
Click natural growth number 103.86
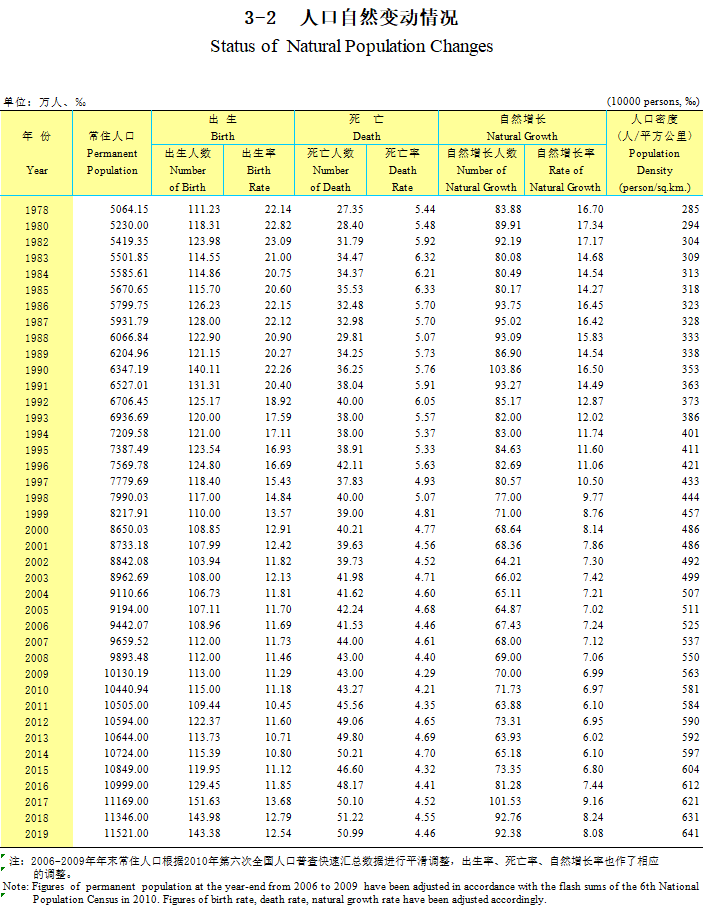click(501, 369)
